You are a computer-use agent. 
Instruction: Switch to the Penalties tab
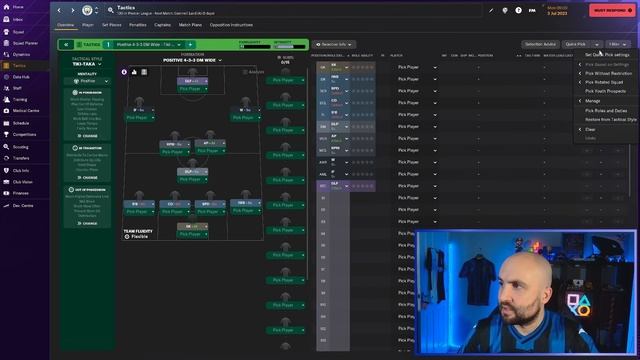(138, 25)
